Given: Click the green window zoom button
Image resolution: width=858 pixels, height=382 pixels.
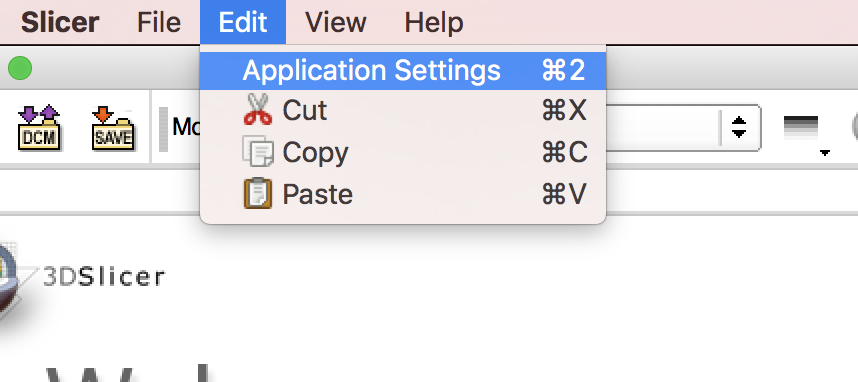Looking at the screenshot, I should tap(20, 68).
